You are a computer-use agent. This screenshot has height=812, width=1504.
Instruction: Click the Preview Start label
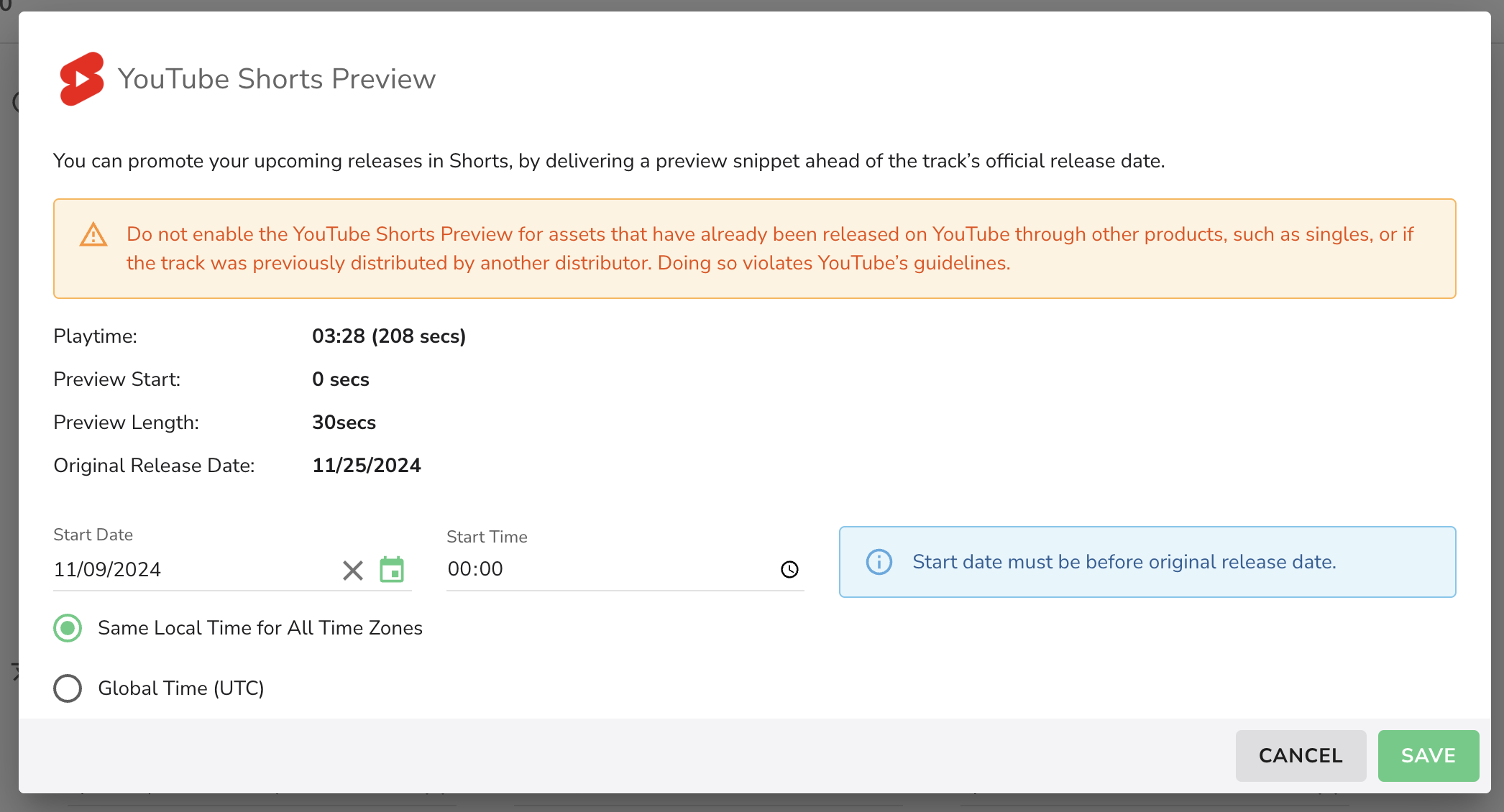coord(116,379)
